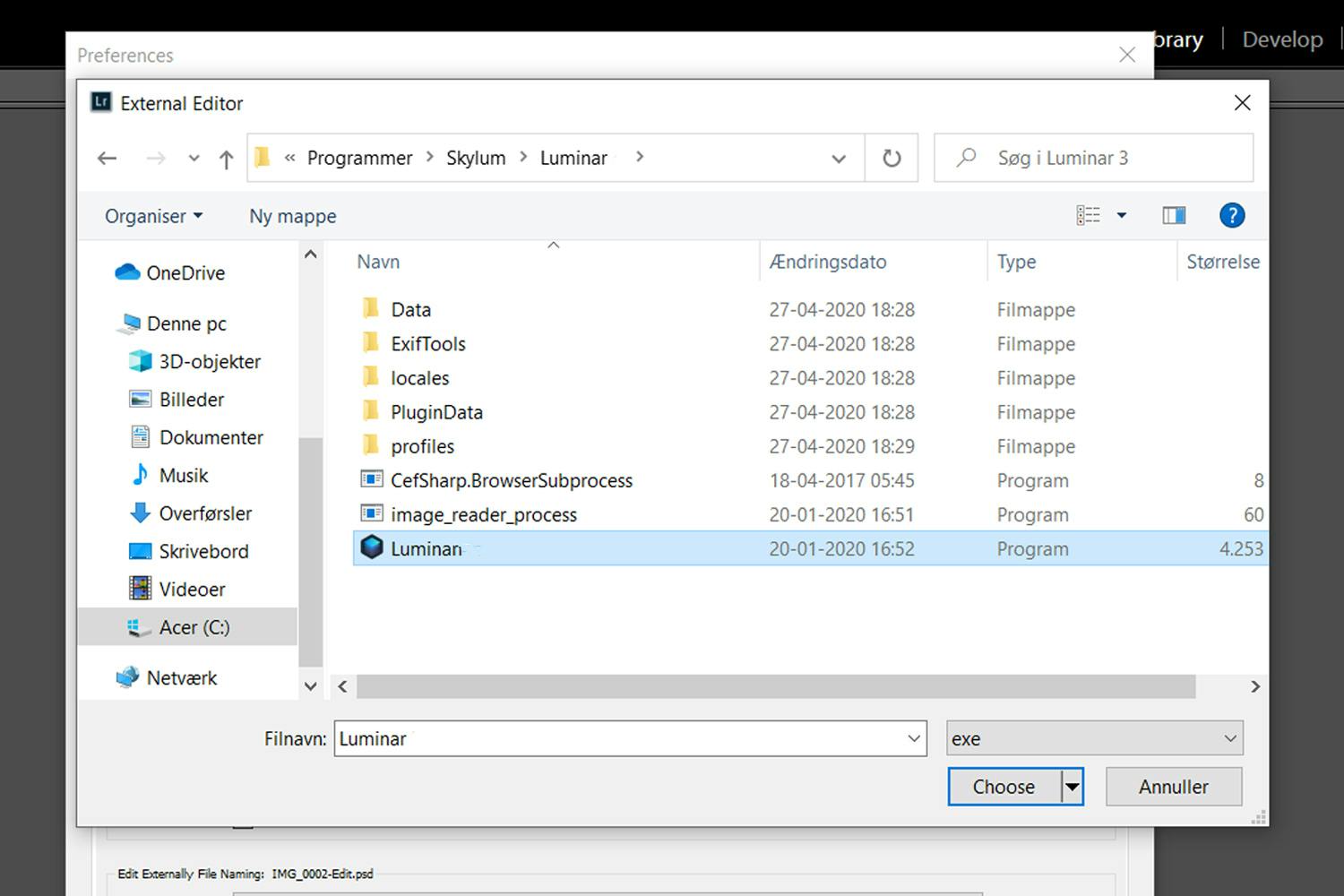Cancel with the Annuller button

click(x=1174, y=787)
